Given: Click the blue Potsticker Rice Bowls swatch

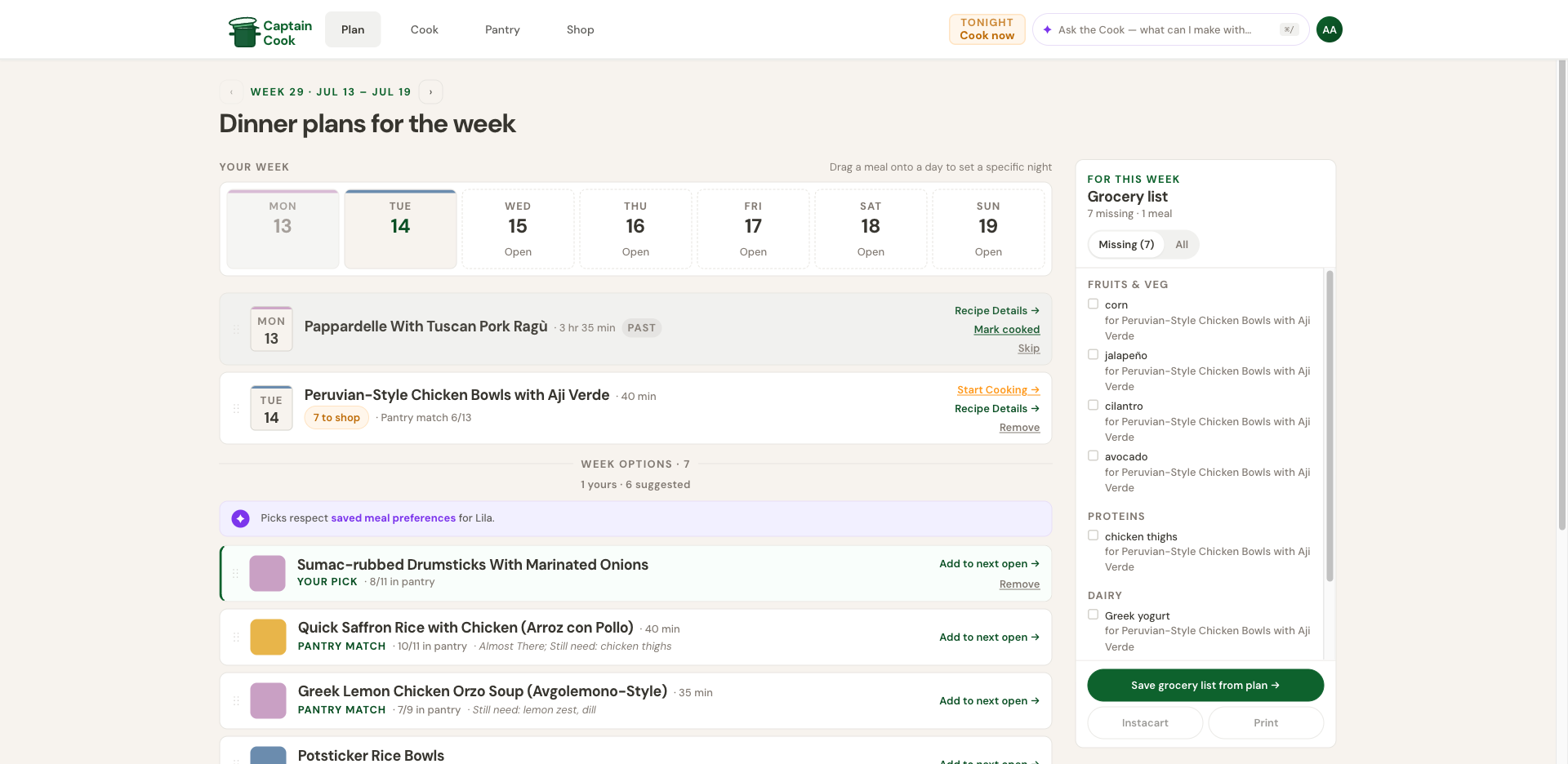Looking at the screenshot, I should coord(268,755).
